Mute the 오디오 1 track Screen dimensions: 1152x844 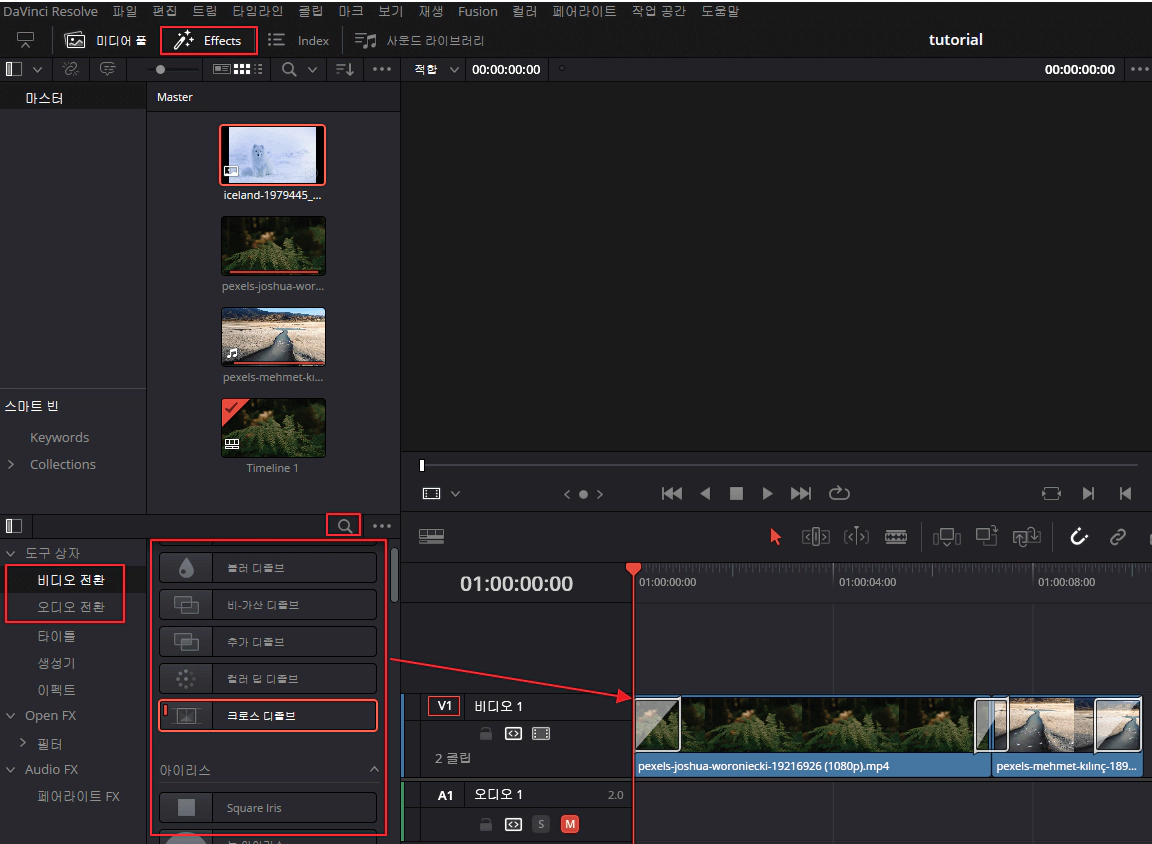569,824
